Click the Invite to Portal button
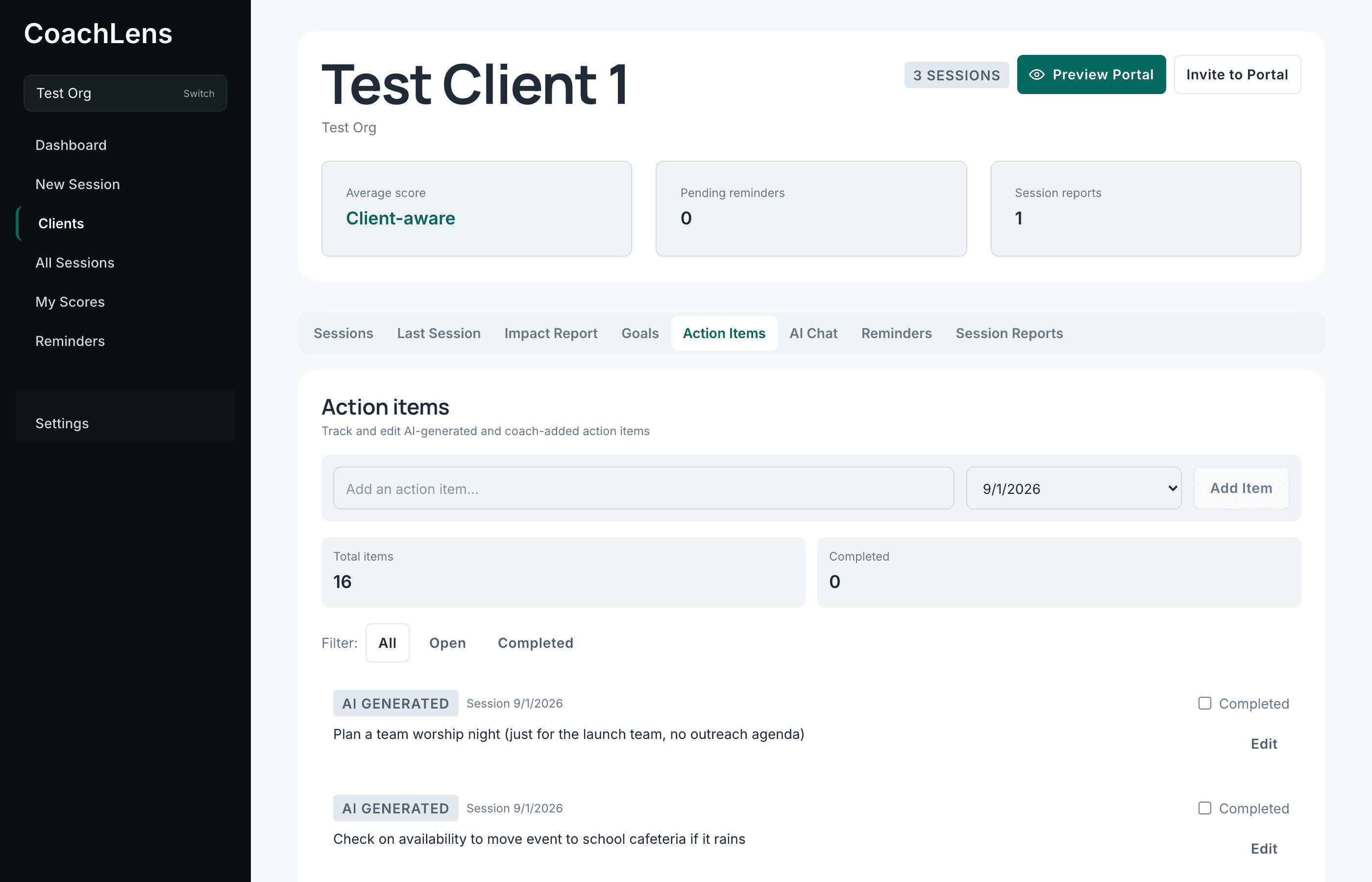The height and width of the screenshot is (882, 1372). tap(1237, 74)
